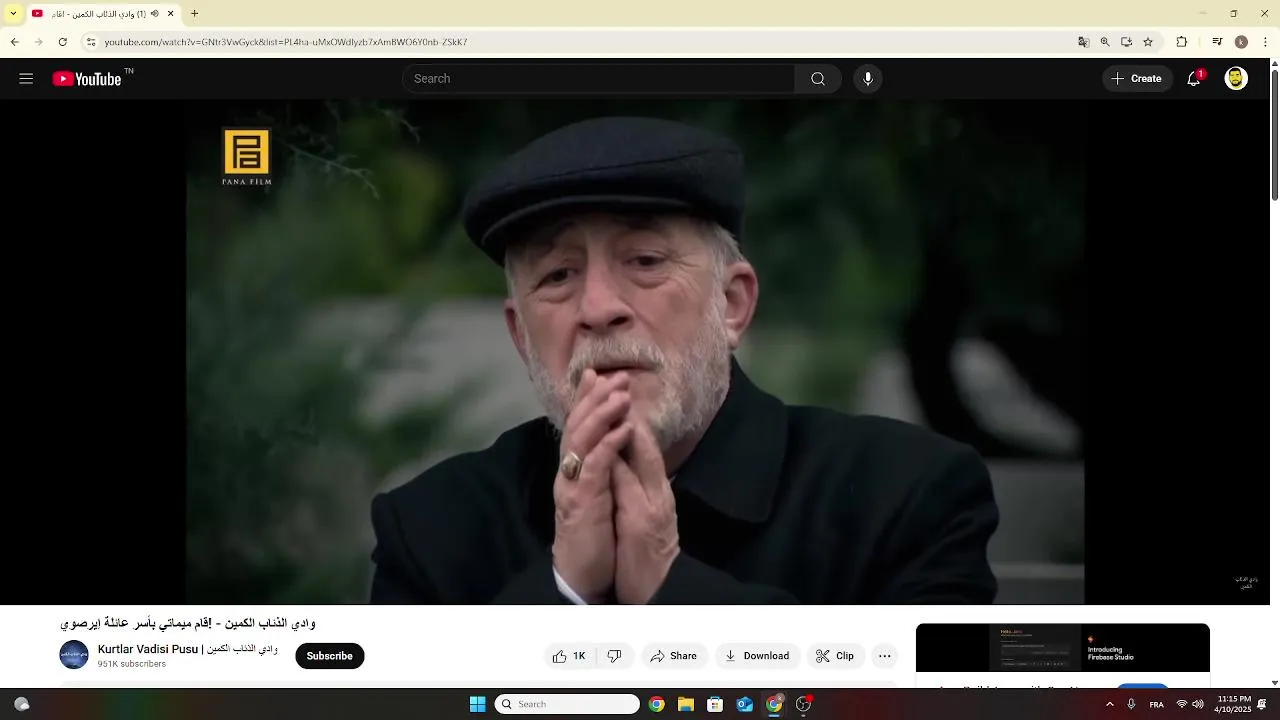
Task: Open a new browser tab
Action: point(194,14)
